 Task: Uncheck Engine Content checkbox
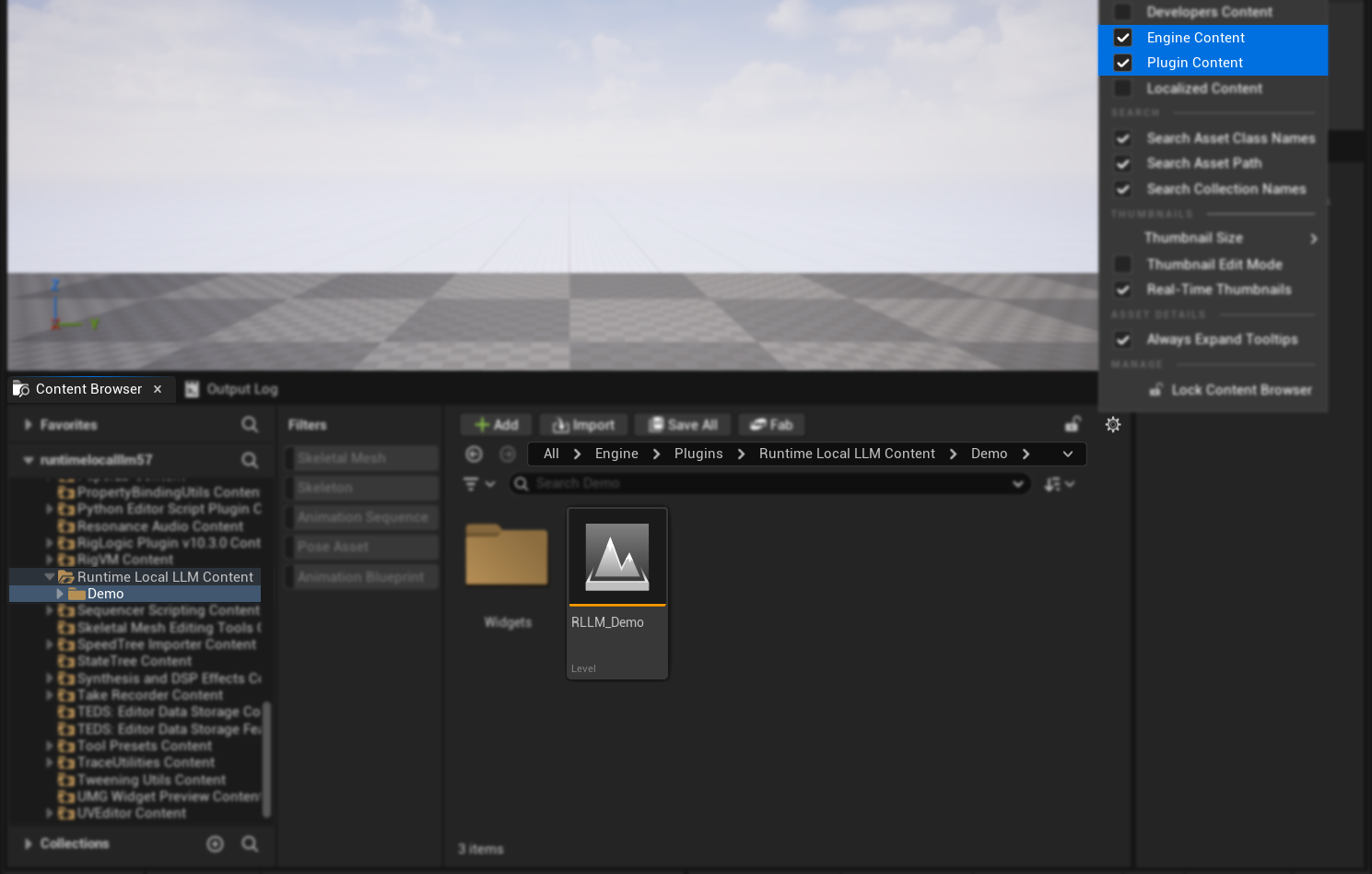[1123, 38]
